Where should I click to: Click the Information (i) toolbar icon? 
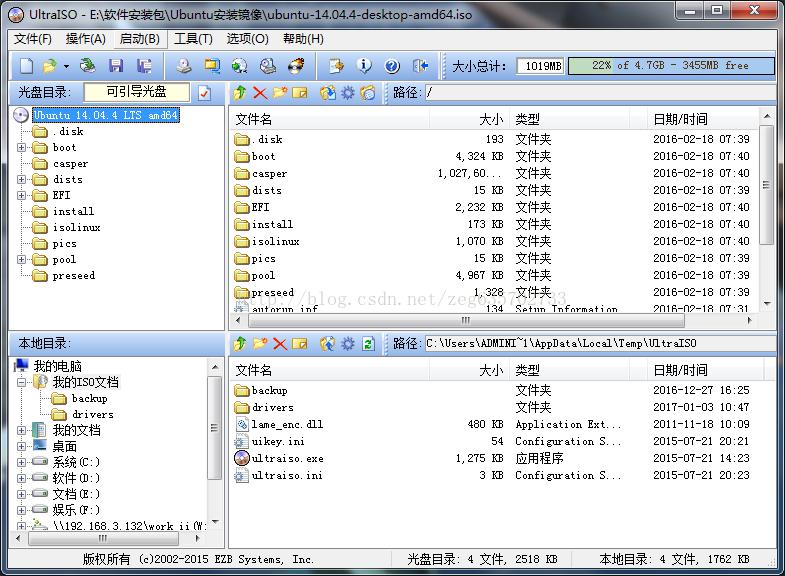[x=364, y=66]
